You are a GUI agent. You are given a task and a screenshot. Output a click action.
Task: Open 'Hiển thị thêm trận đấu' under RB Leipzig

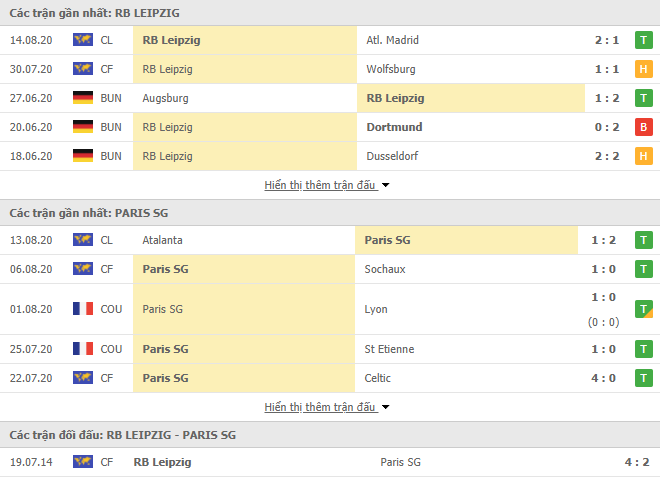319,185
